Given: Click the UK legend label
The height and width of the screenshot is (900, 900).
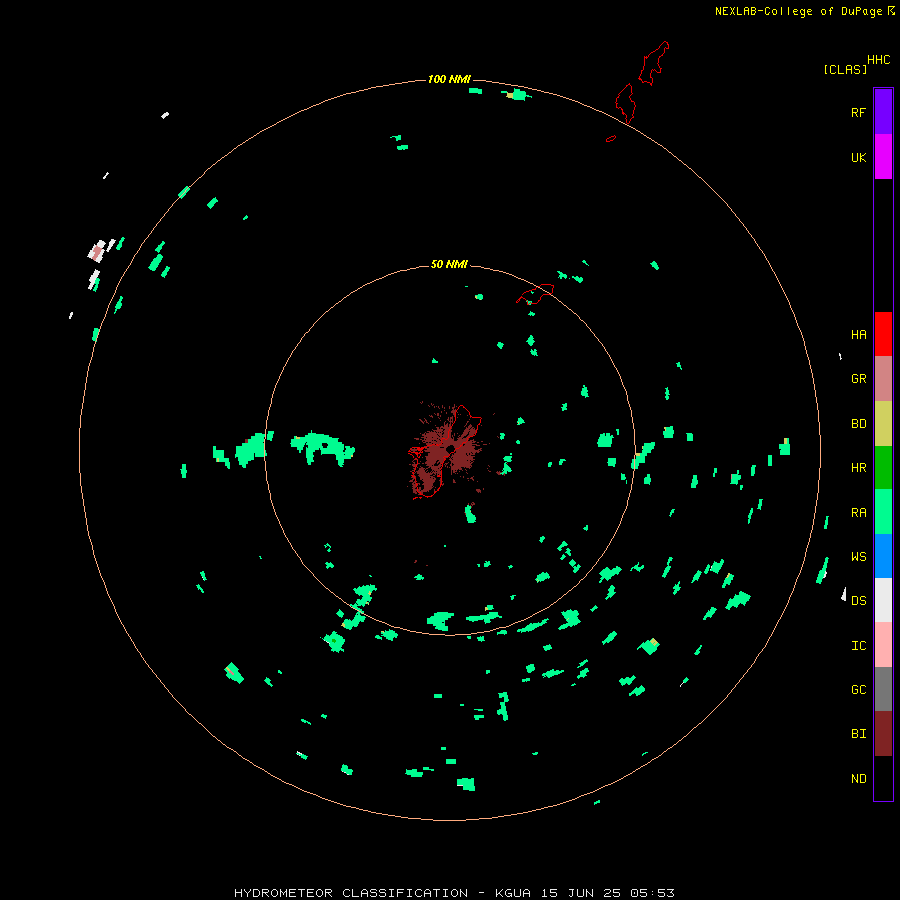Looking at the screenshot, I should [x=858, y=158].
